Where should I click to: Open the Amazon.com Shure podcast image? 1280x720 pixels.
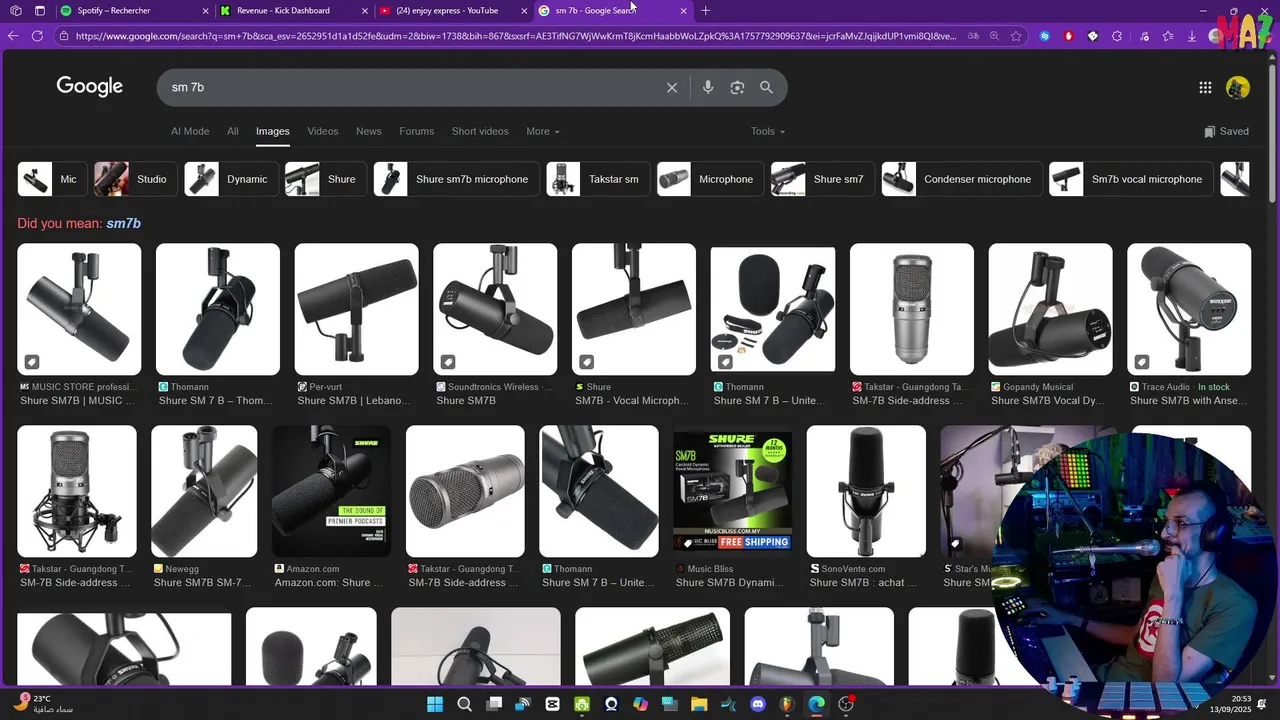pos(331,491)
